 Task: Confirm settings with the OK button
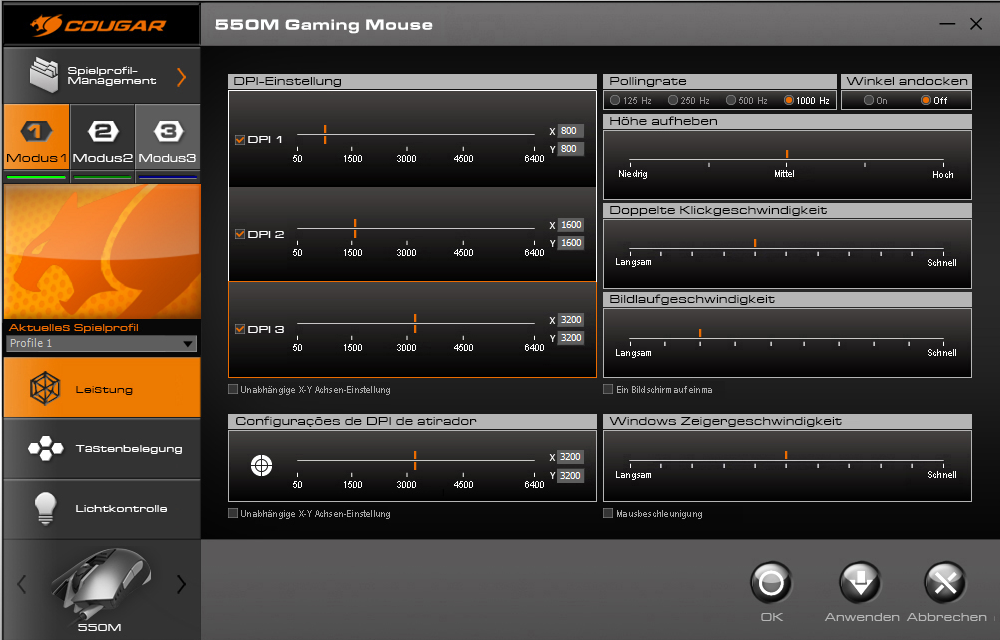[x=771, y=583]
